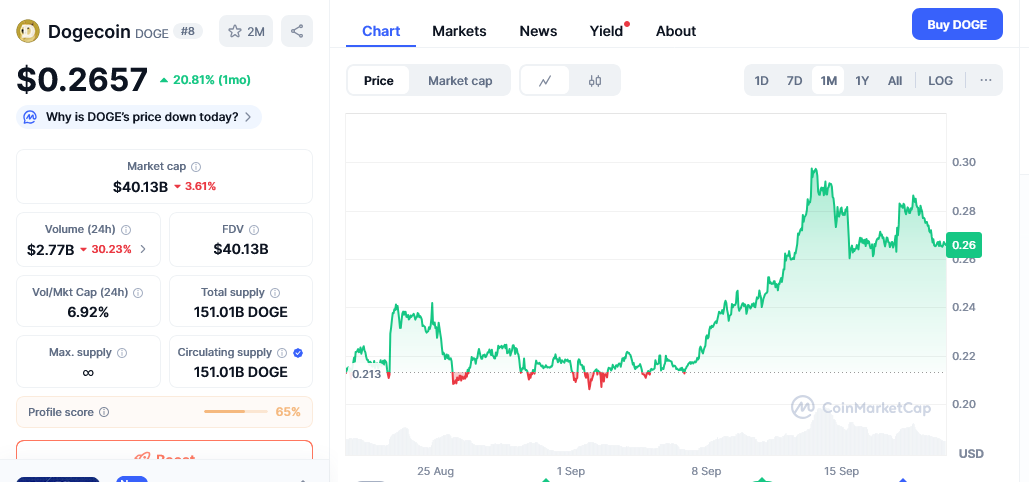Click the 20.81% (1mo) change text
The height and width of the screenshot is (482, 1029).
point(211,80)
